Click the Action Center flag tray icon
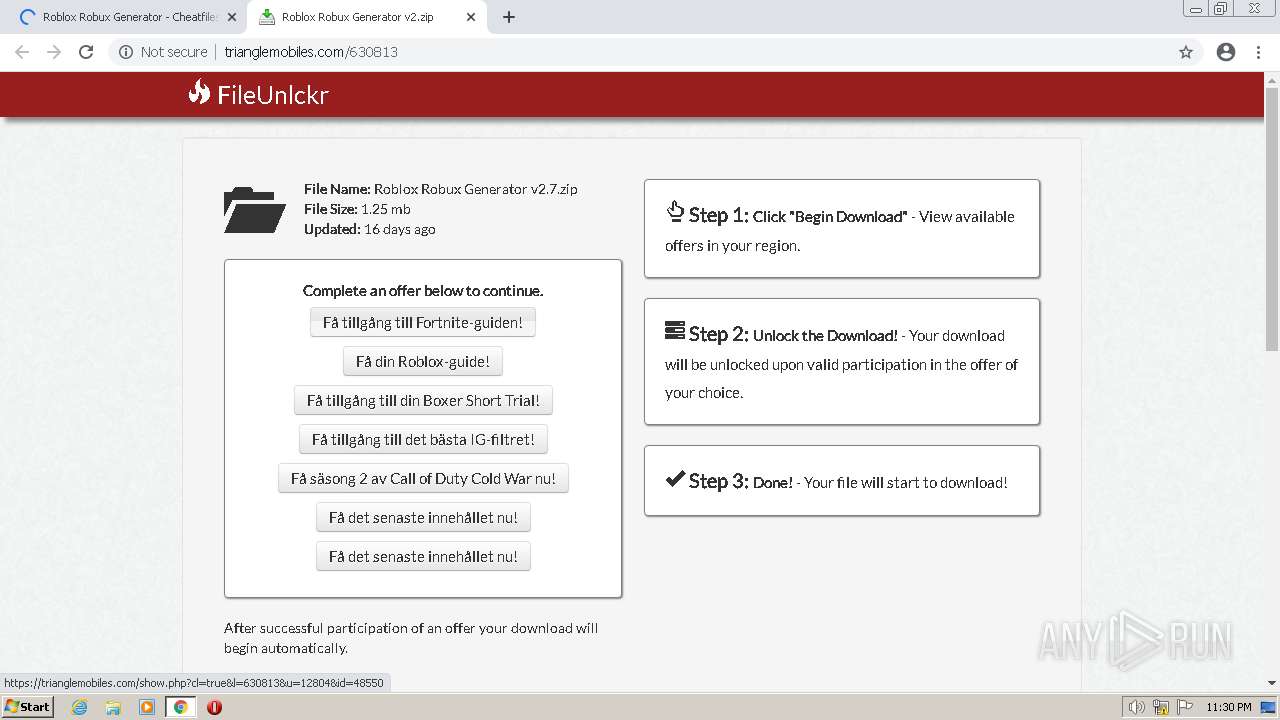The height and width of the screenshot is (720, 1280). tap(1184, 708)
